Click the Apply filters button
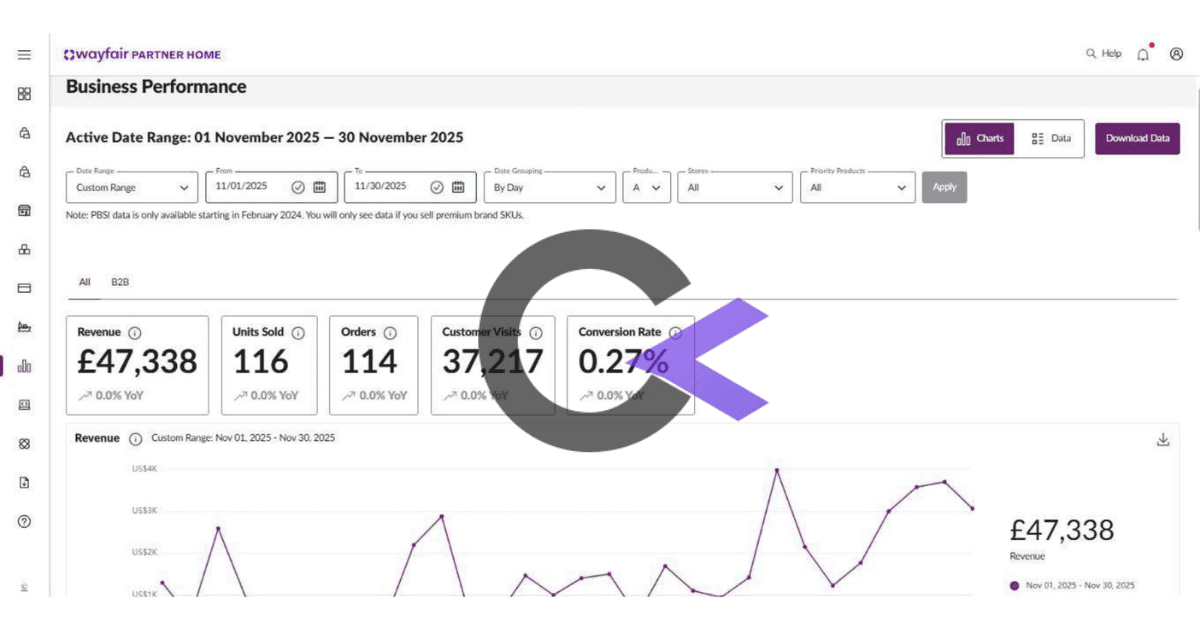 pos(944,187)
